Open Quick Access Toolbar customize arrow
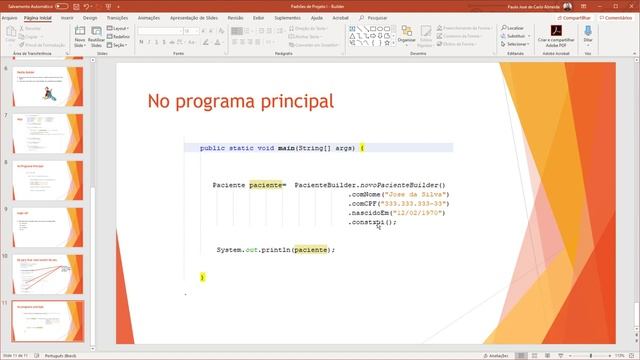This screenshot has width=640, height=360. pyautogui.click(x=118, y=7)
